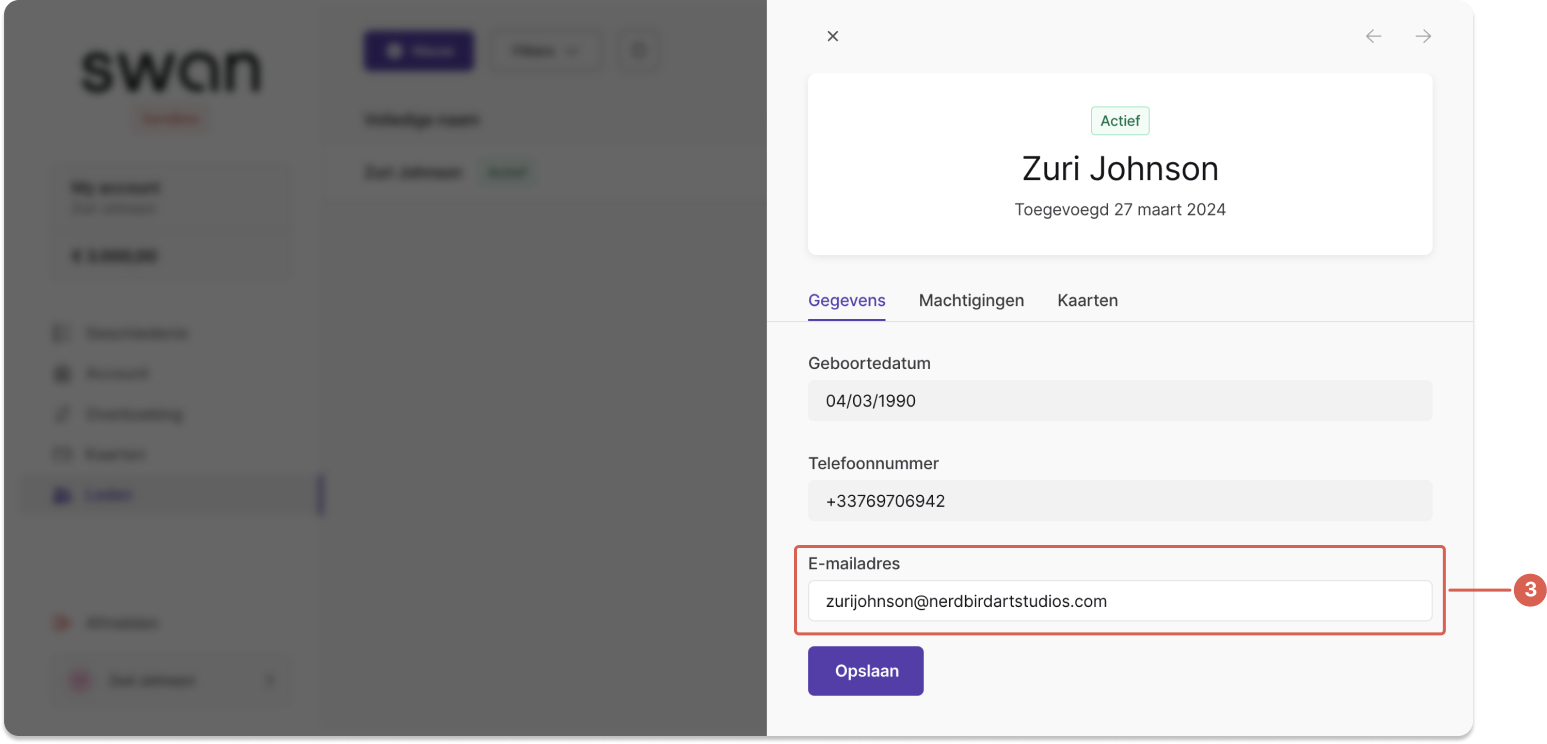Click the Telefoonnummer label
This screenshot has height=744, width=1547.
[873, 463]
